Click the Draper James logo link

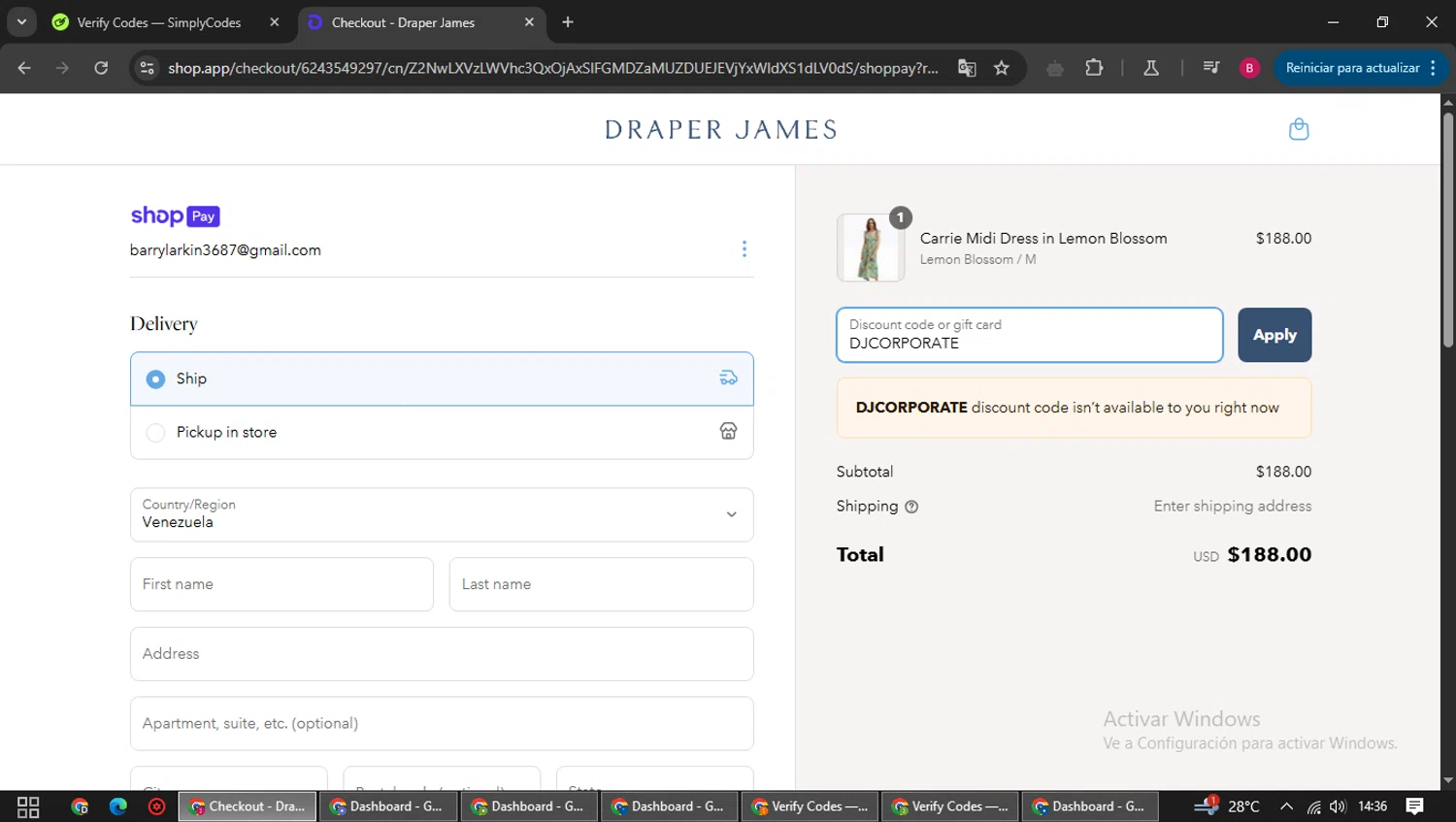[x=720, y=129]
